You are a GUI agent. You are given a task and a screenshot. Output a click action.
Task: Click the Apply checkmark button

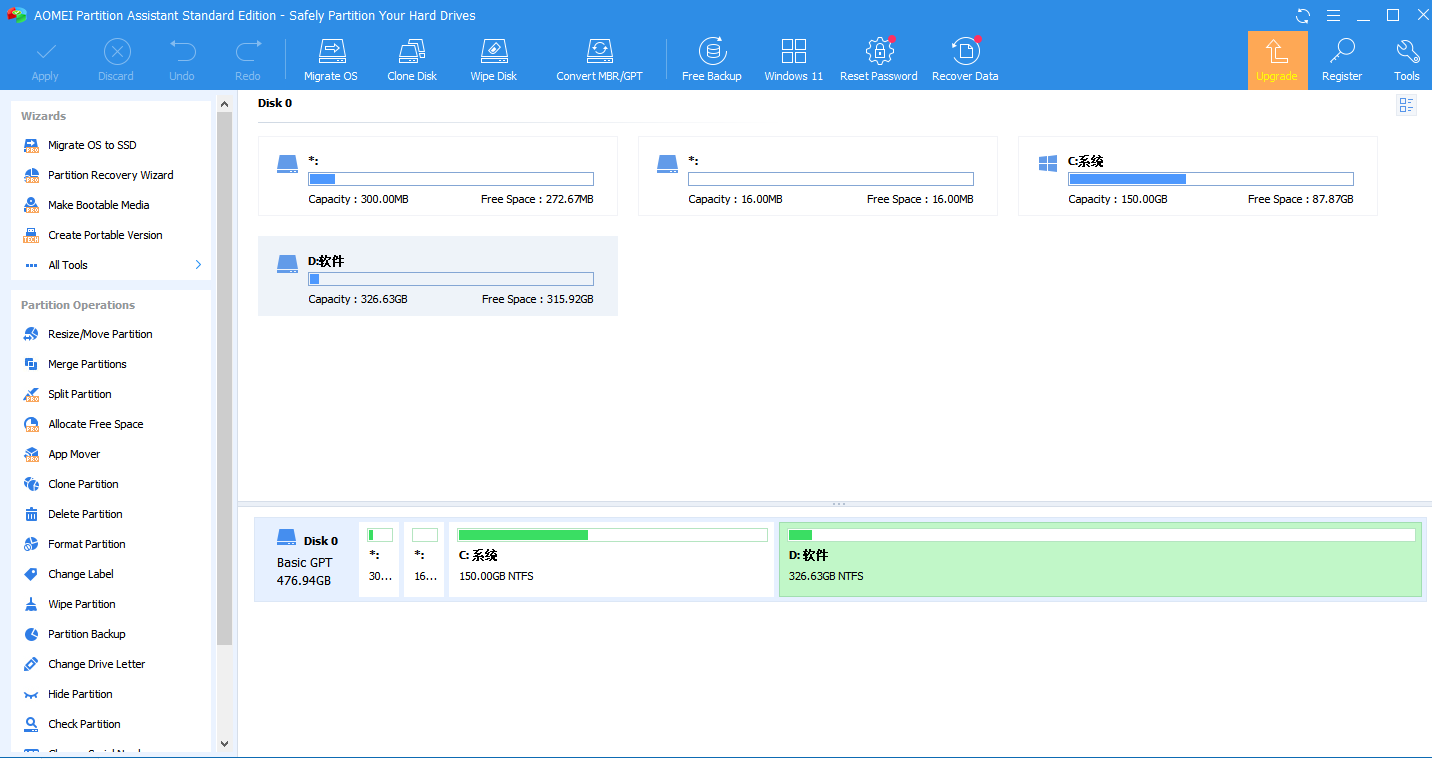[x=45, y=60]
